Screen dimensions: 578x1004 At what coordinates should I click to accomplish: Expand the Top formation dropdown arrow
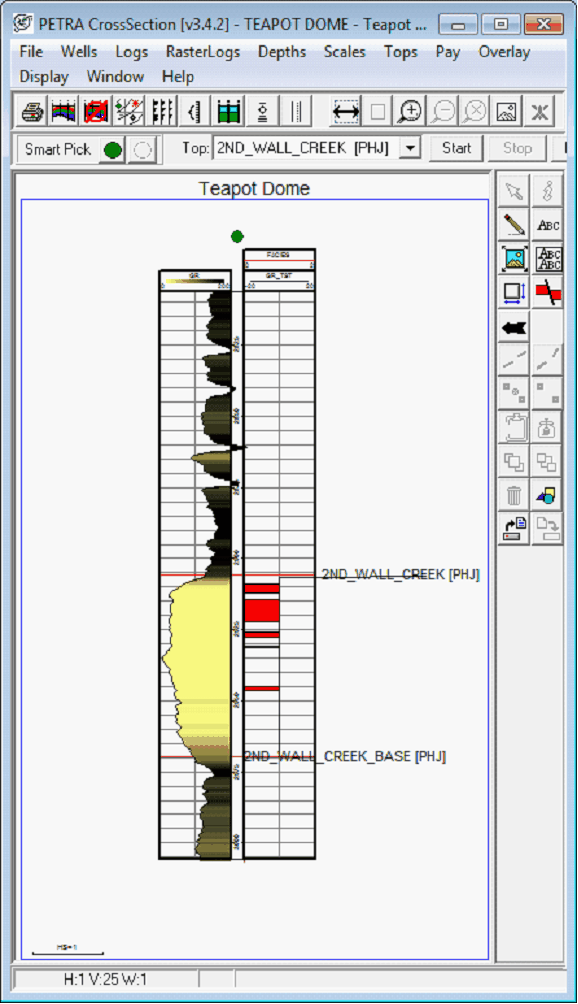pyautogui.click(x=410, y=149)
